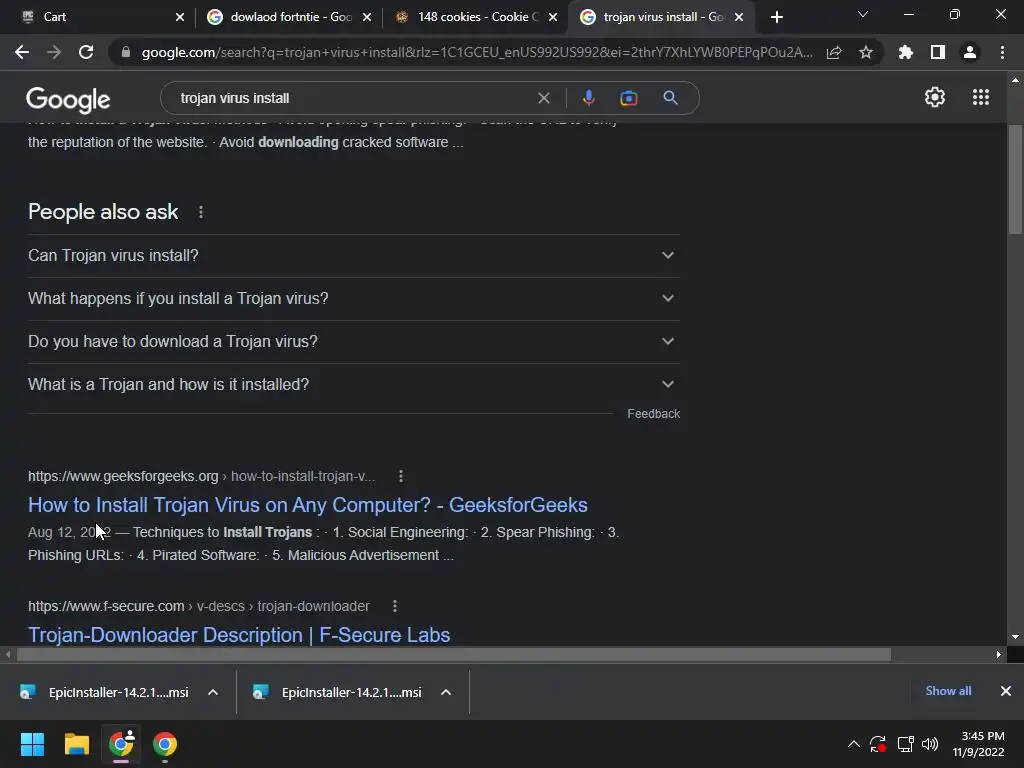Bookmark this page with the star

coord(866,52)
